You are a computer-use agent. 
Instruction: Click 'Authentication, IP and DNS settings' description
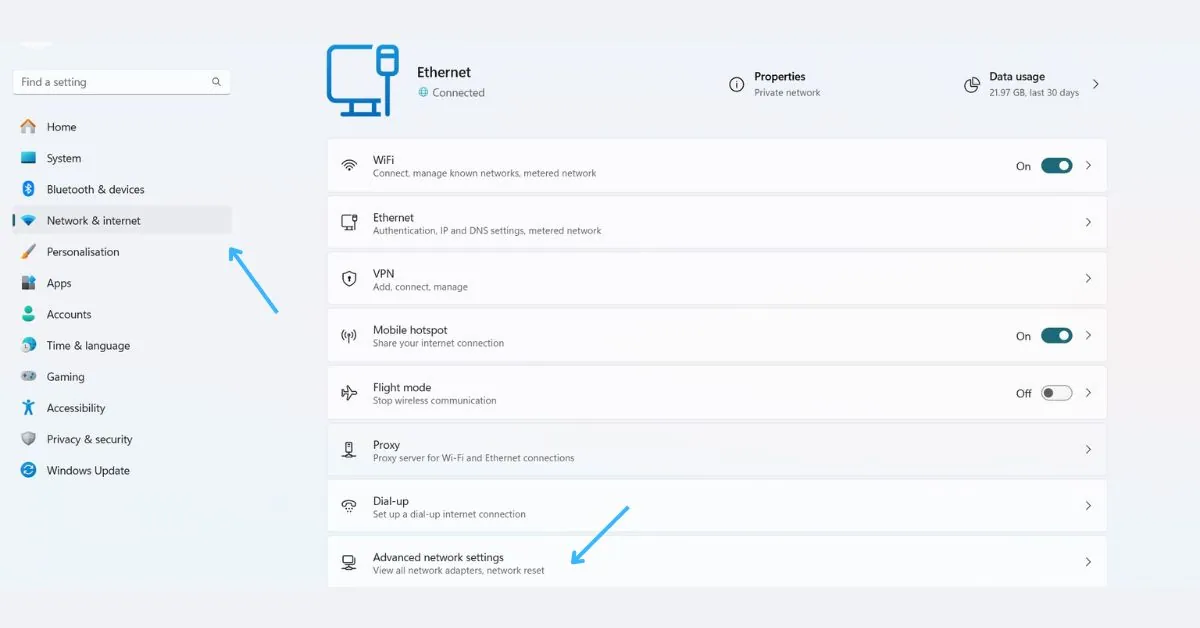pos(487,231)
